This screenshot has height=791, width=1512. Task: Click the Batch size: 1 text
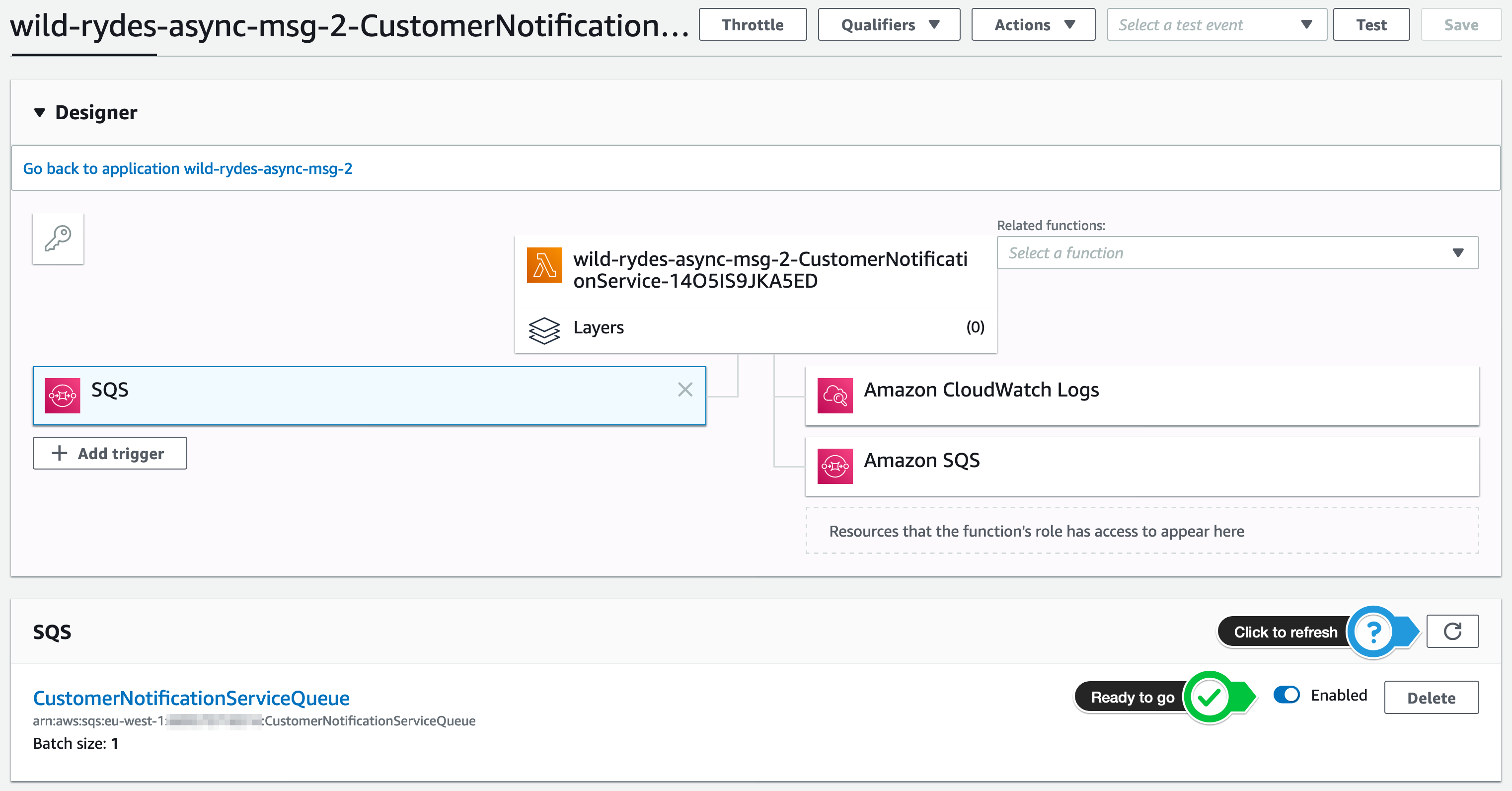coord(76,743)
